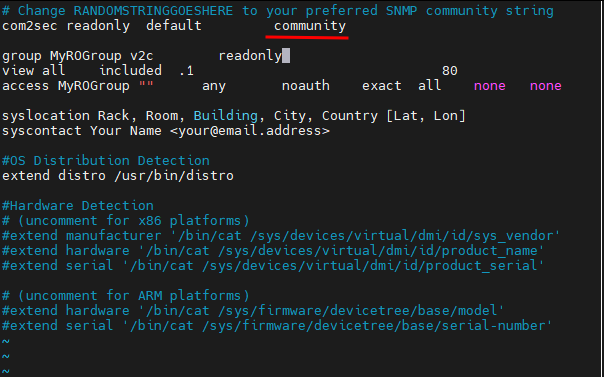Click '(uncomment for x86 platforms)' comment
This screenshot has height=377, width=604.
pos(134,221)
